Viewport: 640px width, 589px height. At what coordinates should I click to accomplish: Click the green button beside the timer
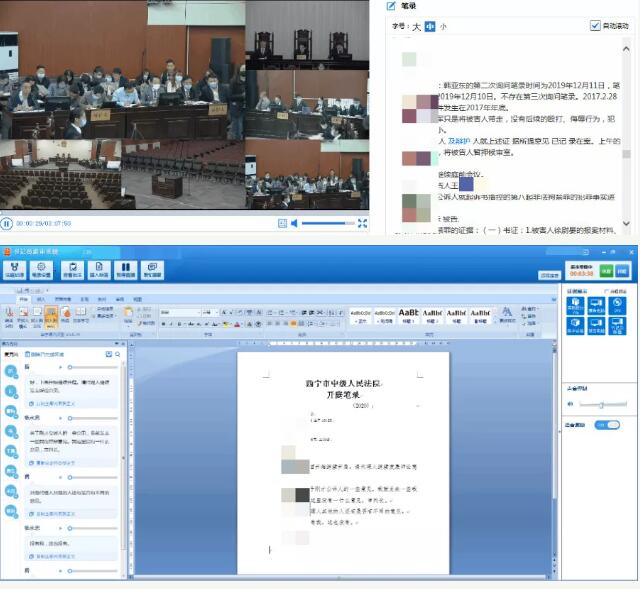tap(606, 271)
